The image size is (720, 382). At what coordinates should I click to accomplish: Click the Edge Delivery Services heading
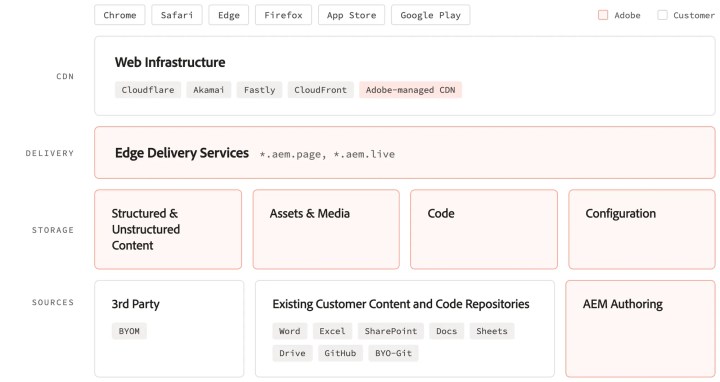tap(182, 153)
